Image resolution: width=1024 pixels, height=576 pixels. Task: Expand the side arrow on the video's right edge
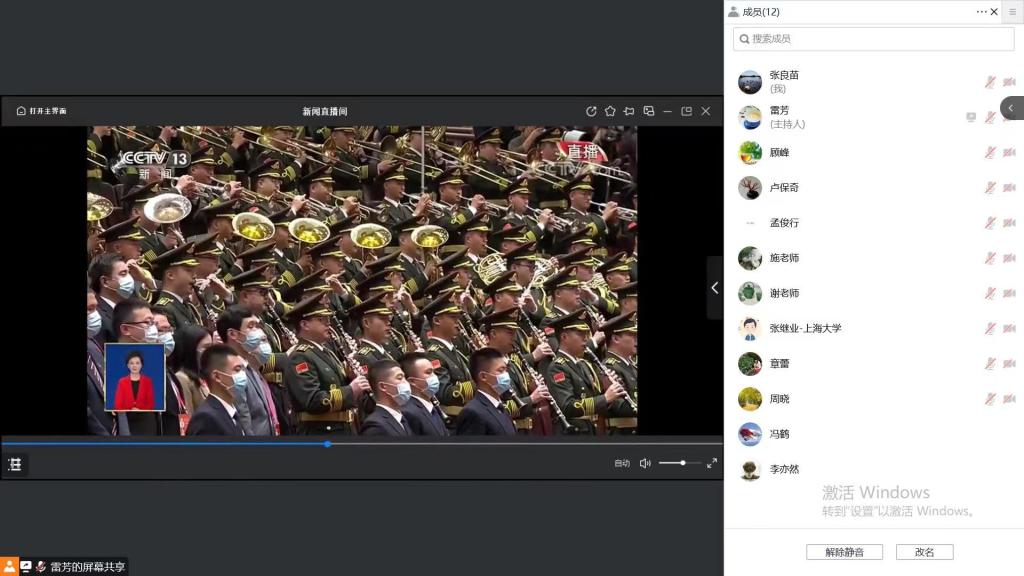tap(714, 288)
